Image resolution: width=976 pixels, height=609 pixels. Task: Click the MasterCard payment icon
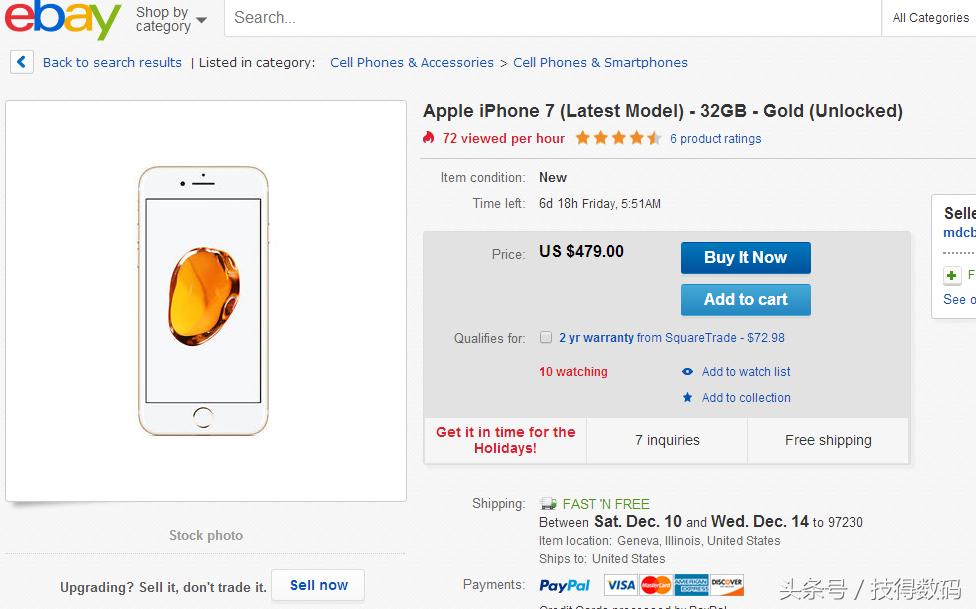pyautogui.click(x=653, y=585)
